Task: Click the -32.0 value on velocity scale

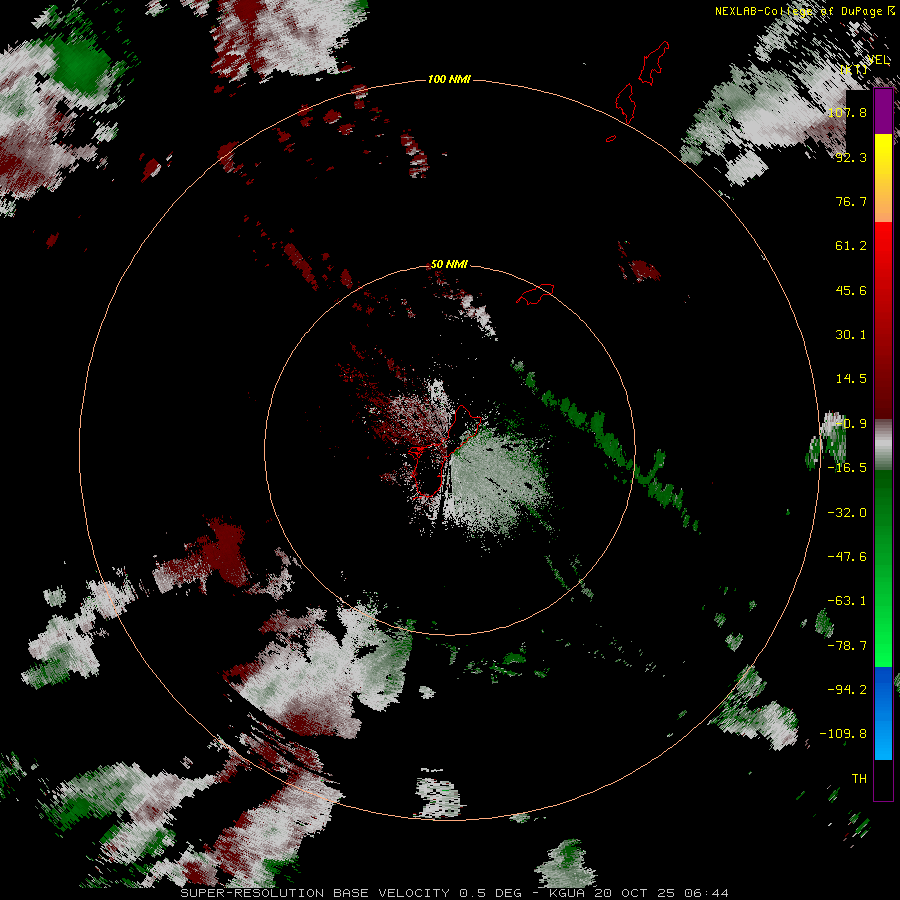Action: pyautogui.click(x=848, y=513)
